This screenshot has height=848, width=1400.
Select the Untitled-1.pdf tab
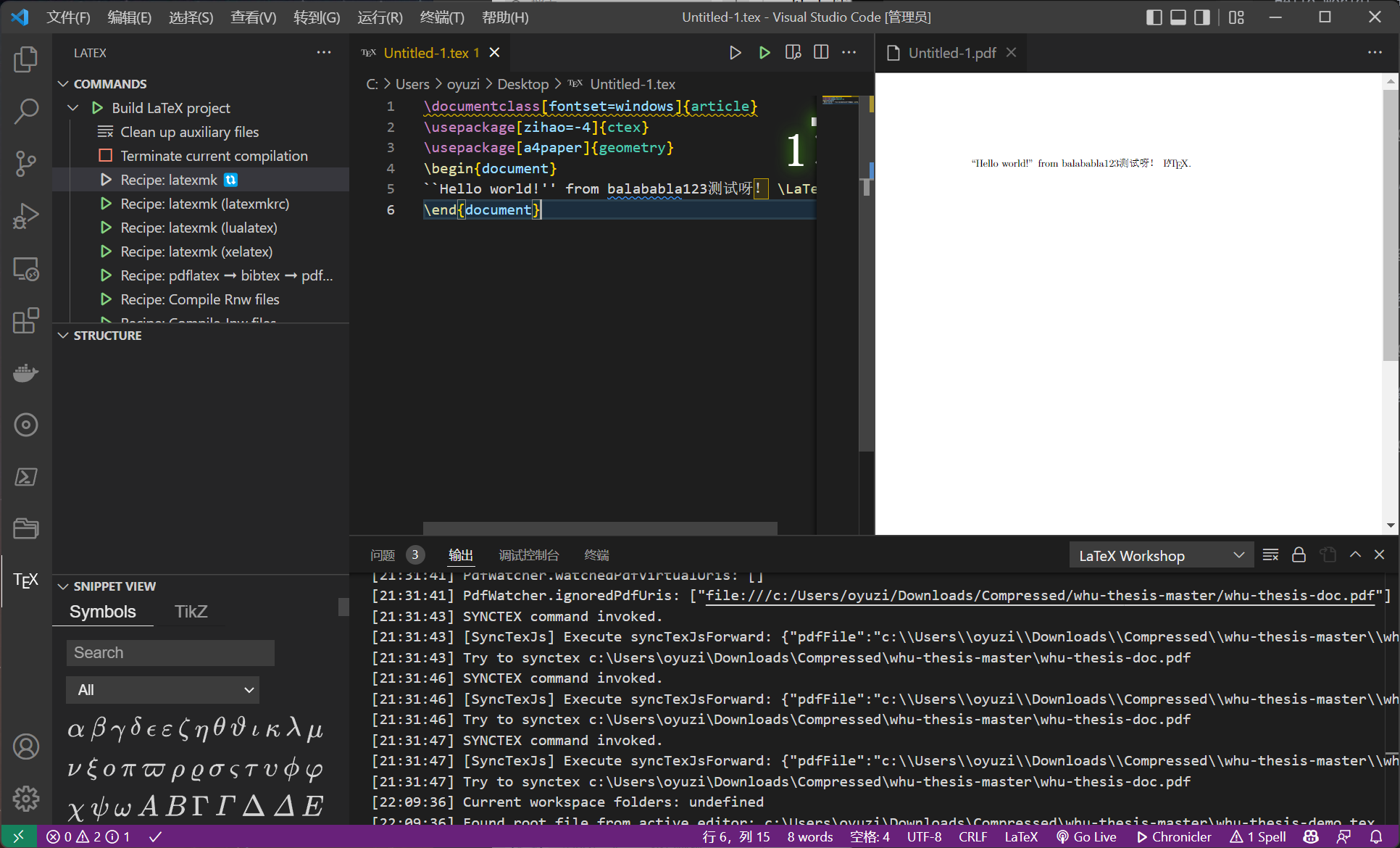coord(952,53)
